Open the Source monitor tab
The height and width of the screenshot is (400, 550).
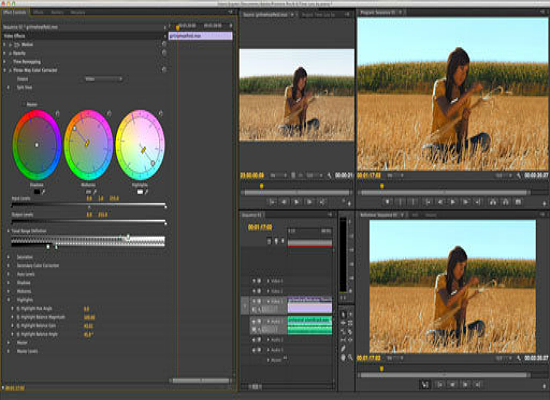[266, 15]
